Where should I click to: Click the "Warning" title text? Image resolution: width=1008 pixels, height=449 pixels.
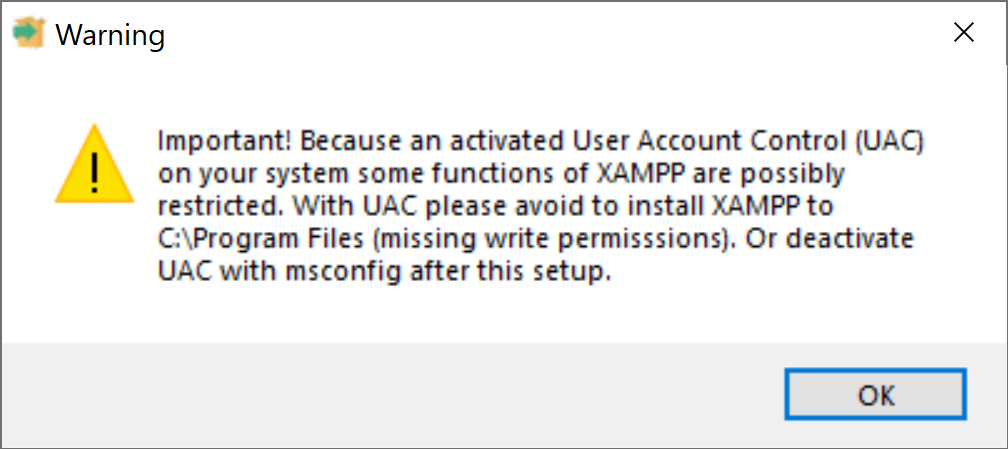(110, 35)
